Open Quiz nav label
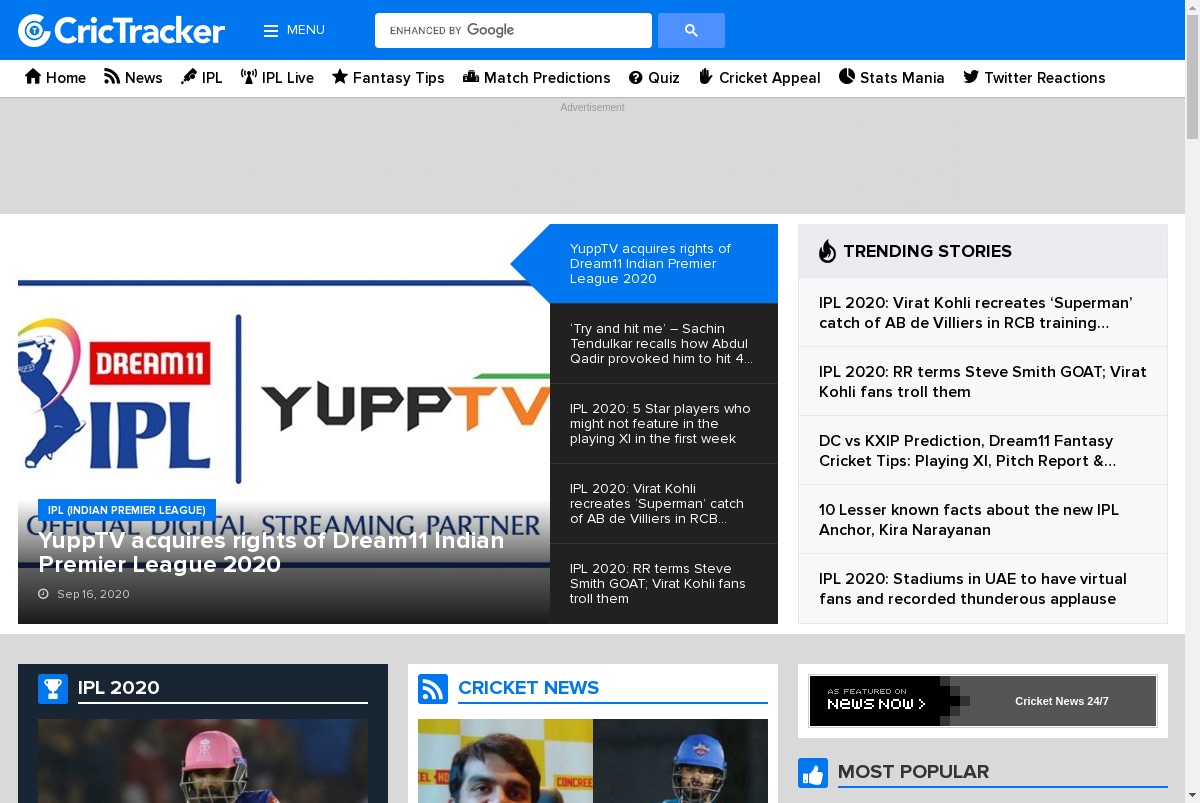Screen dimensions: 1200x803 point(664,78)
